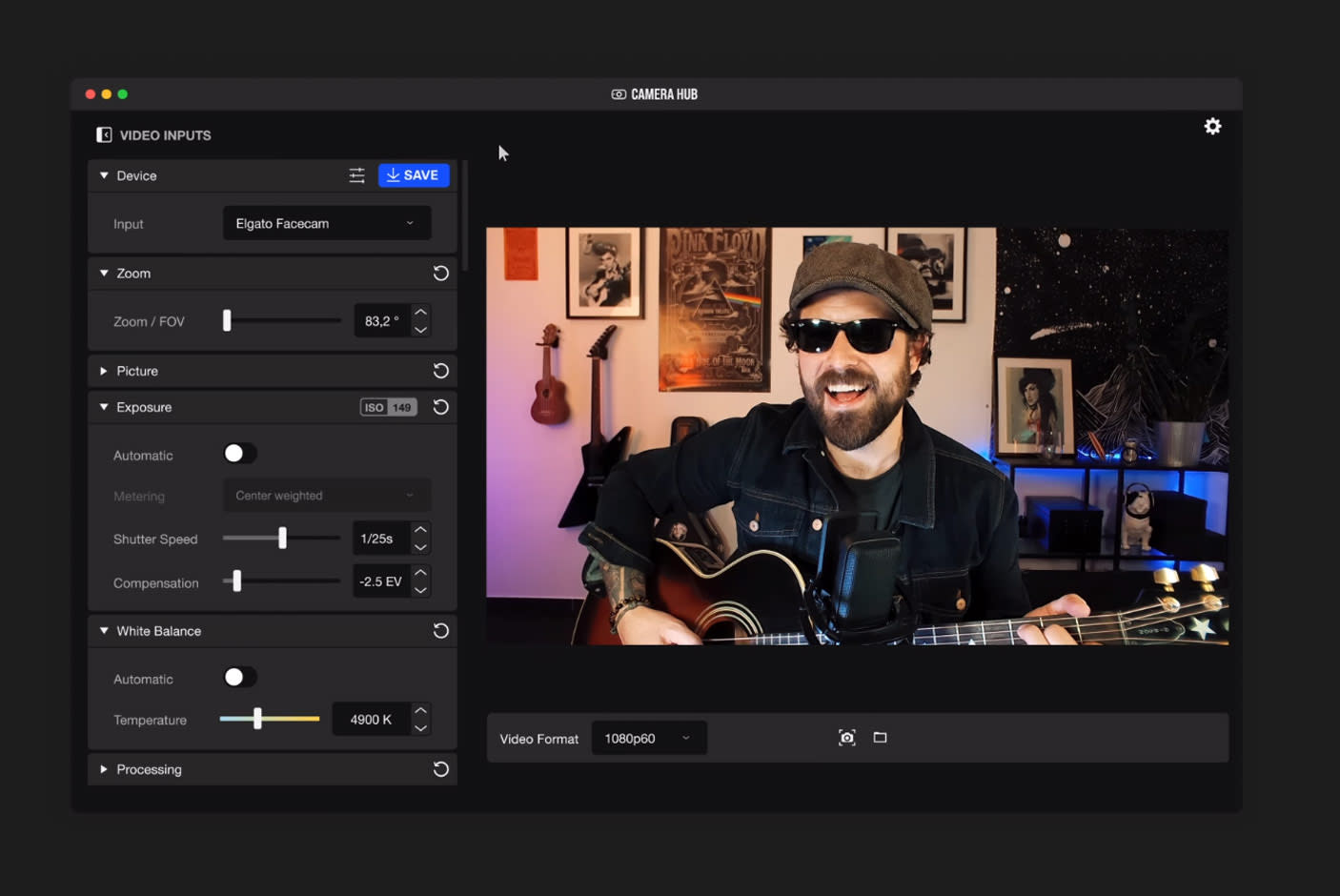
Task: Click the camera preview image
Action: pos(857,436)
